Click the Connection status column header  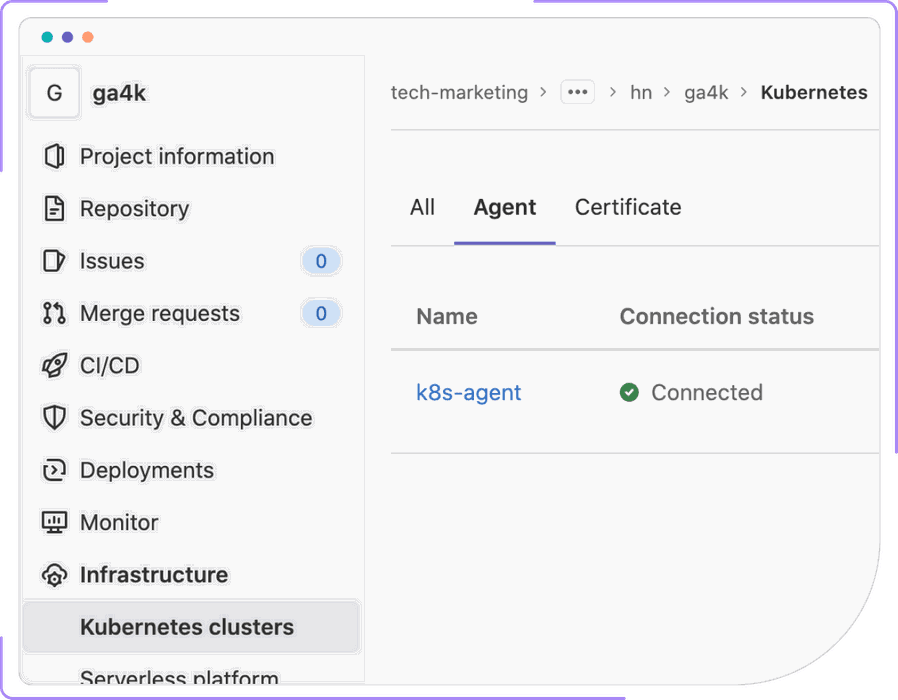716,316
